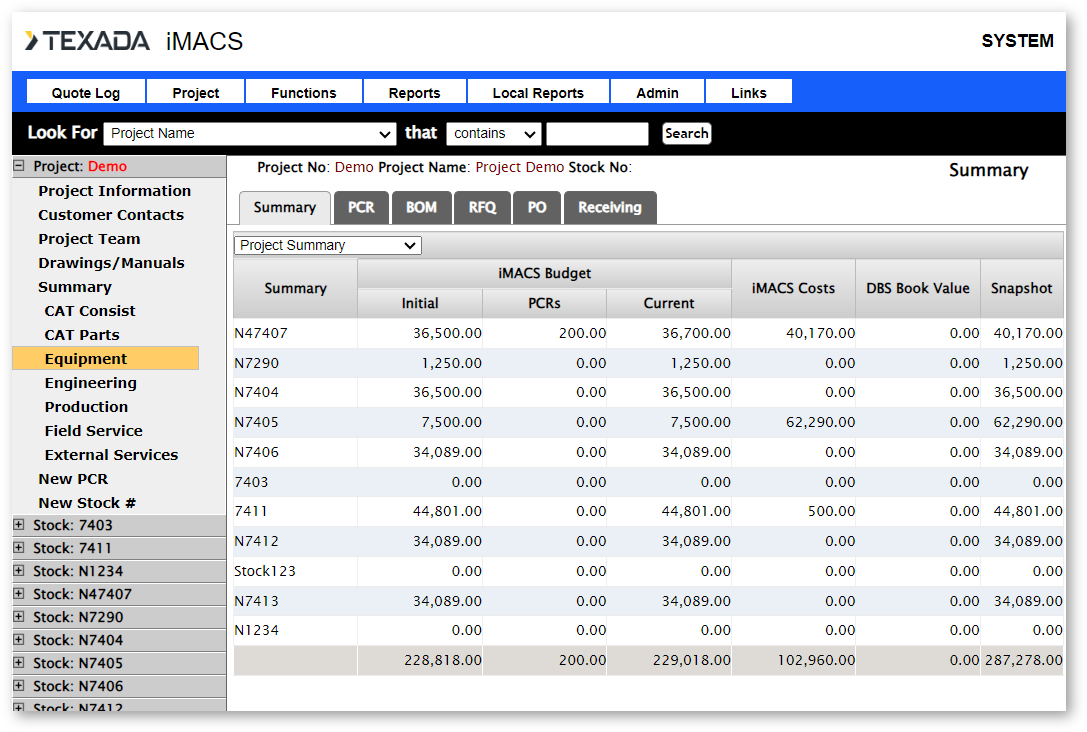Open Production in the sidebar
The width and height of the screenshot is (1087, 732).
87,407
